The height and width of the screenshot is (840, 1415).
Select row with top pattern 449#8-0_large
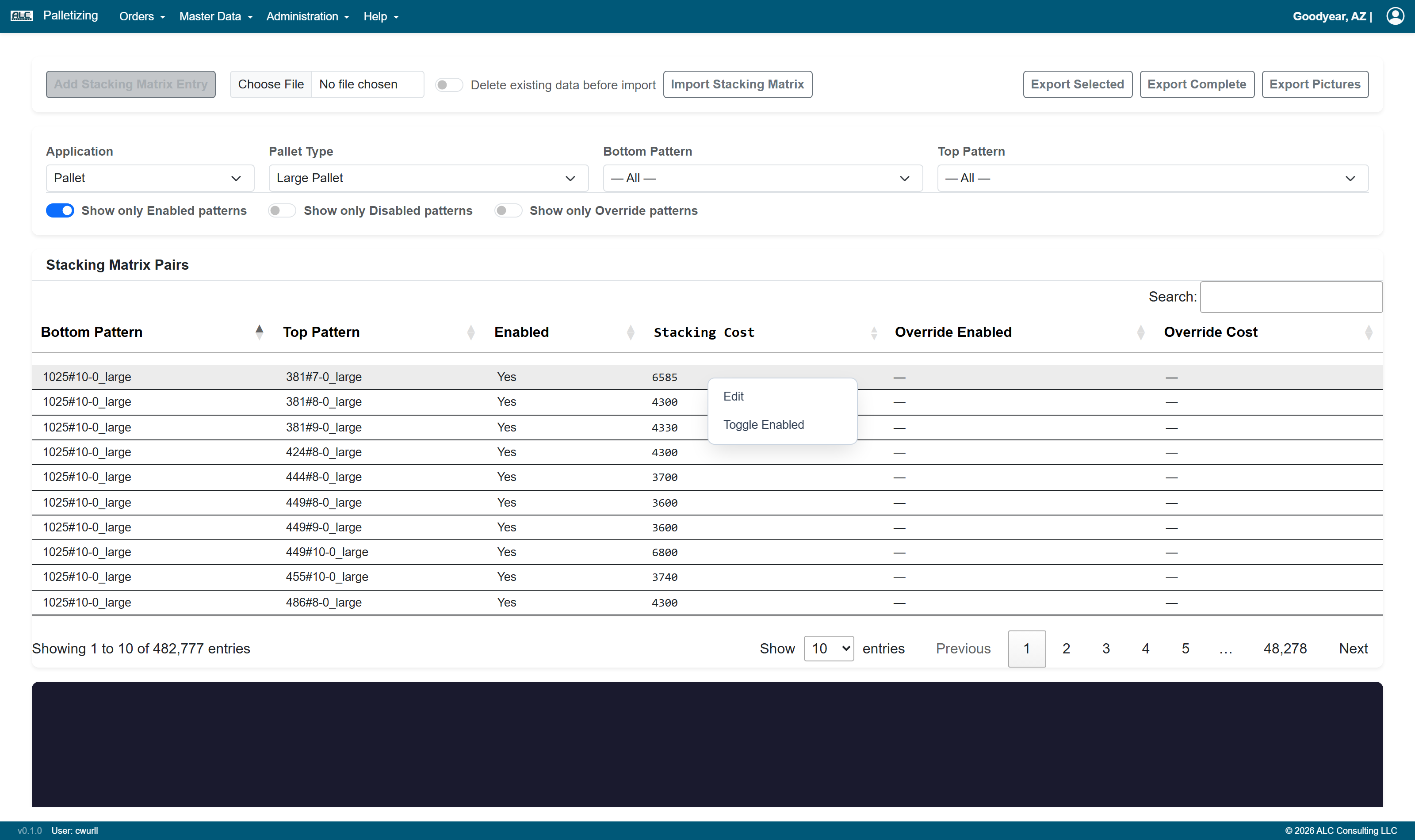pos(707,503)
